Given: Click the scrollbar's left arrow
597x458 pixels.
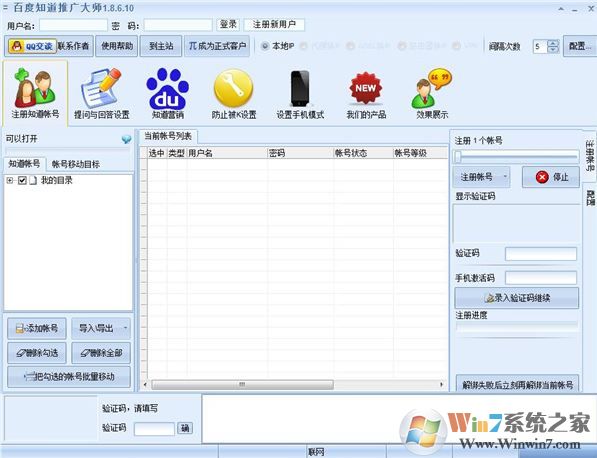Looking at the screenshot, I should (145, 385).
